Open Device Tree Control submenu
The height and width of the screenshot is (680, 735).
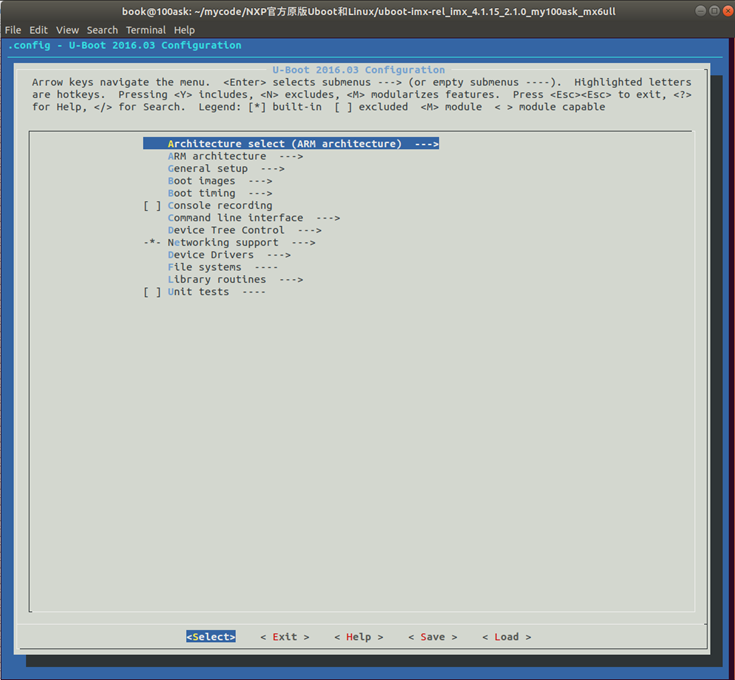[244, 230]
